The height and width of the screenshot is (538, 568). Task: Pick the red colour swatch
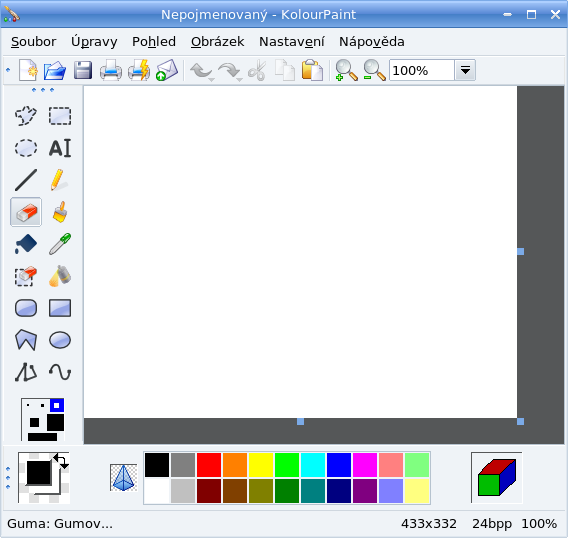click(209, 465)
